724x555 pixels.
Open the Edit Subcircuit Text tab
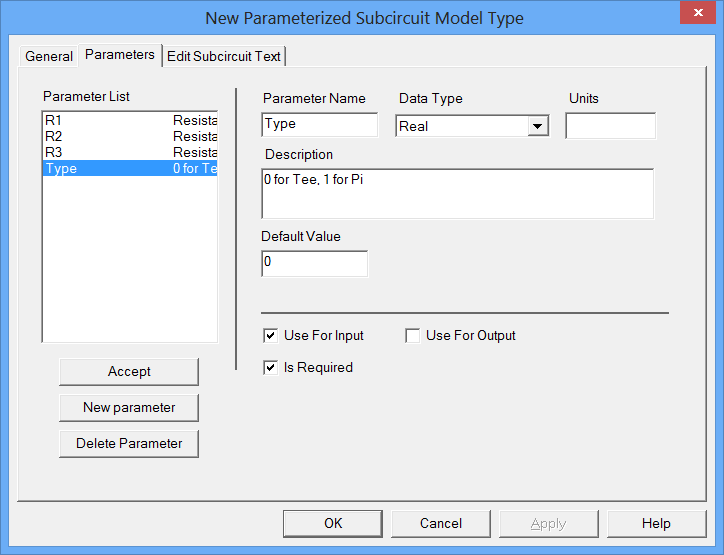click(x=224, y=56)
